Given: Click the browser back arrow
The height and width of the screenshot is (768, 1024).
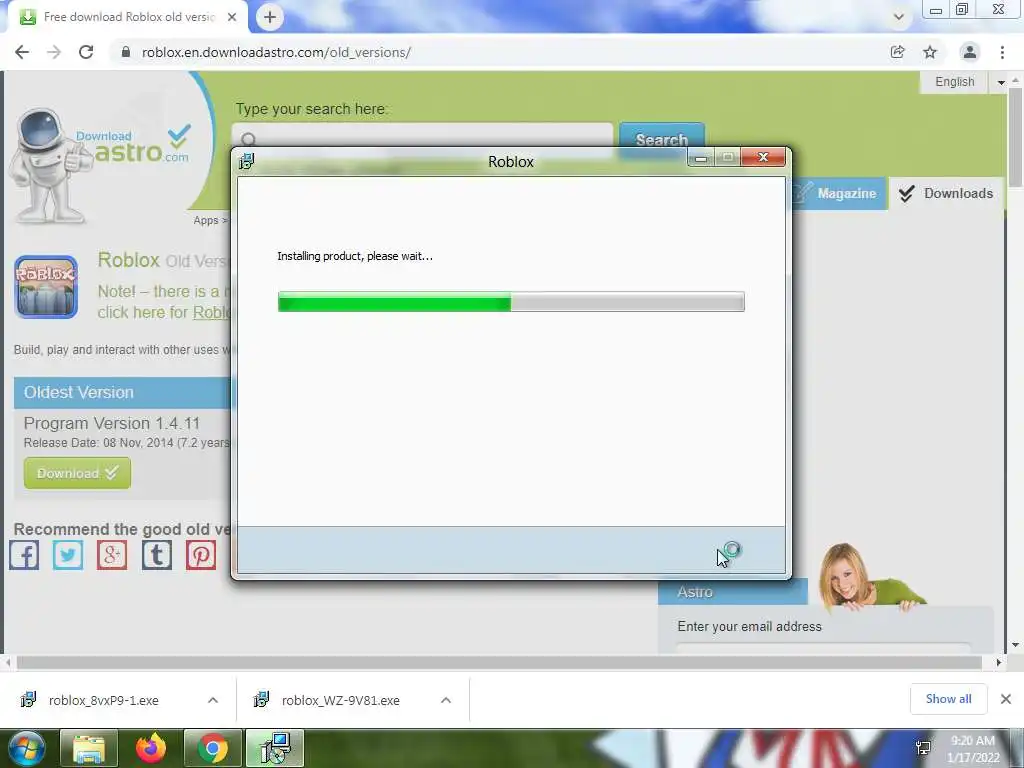Looking at the screenshot, I should click(x=22, y=52).
